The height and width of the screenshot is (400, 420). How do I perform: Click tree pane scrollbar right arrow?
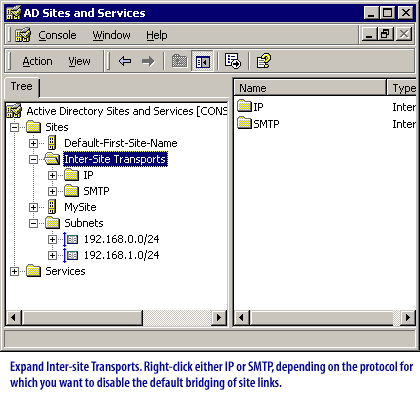(219, 317)
